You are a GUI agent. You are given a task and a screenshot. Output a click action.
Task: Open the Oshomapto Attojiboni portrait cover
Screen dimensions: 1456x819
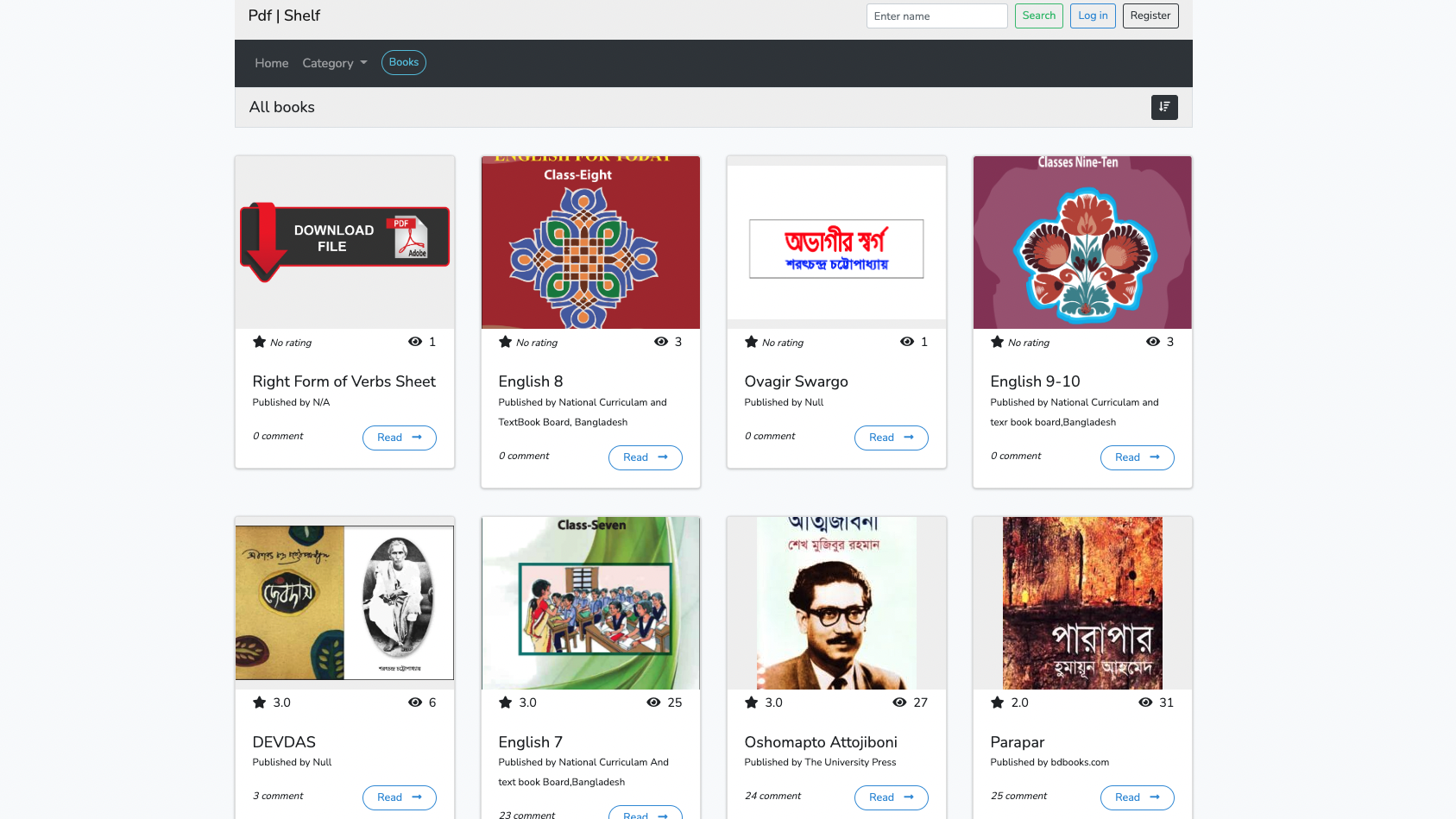click(836, 603)
